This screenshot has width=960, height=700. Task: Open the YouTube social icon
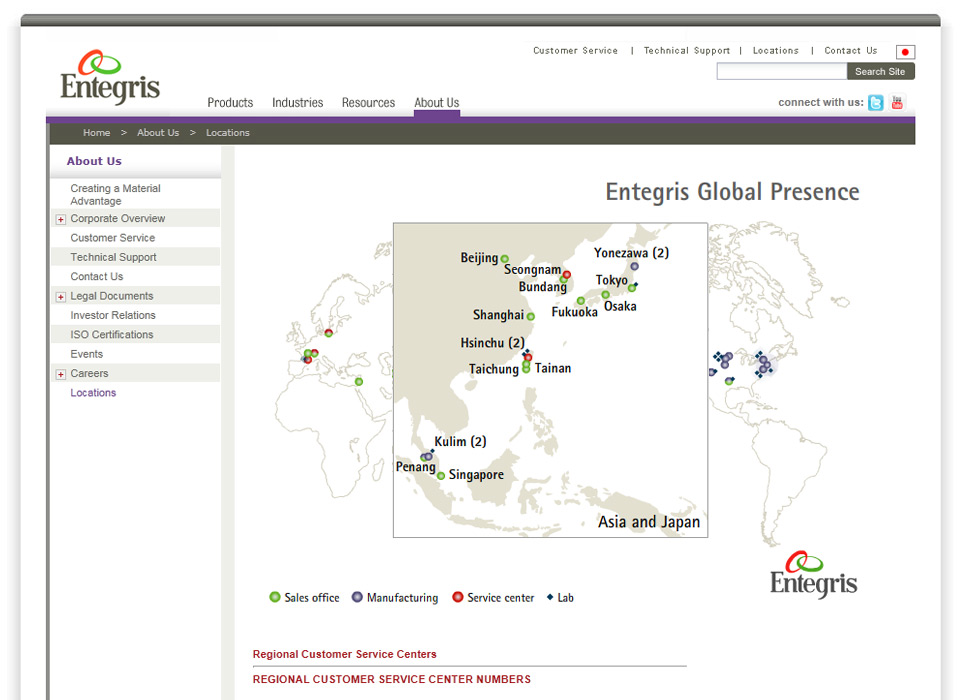[897, 102]
